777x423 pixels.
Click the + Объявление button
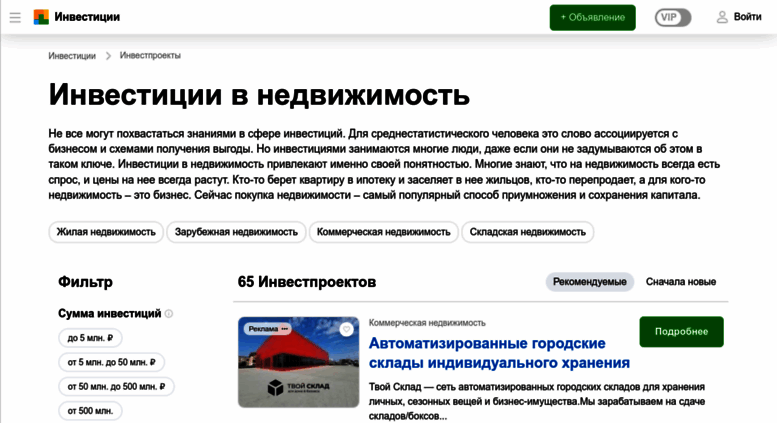(x=592, y=17)
